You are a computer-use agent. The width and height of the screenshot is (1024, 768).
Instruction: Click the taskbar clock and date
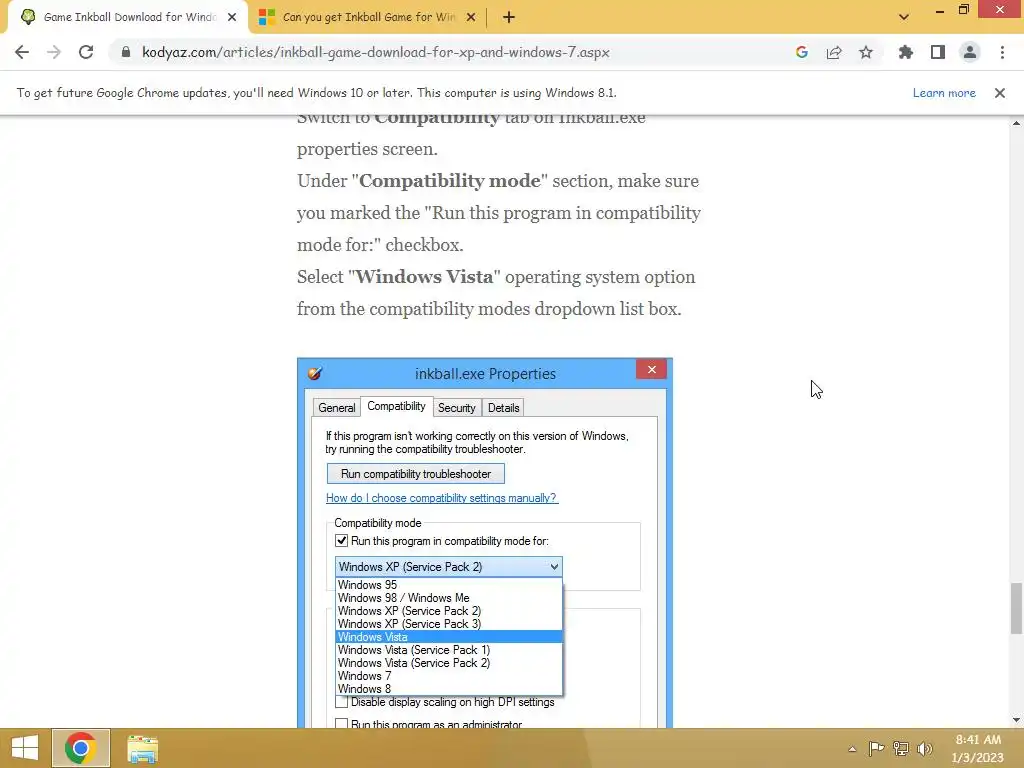[x=978, y=748]
